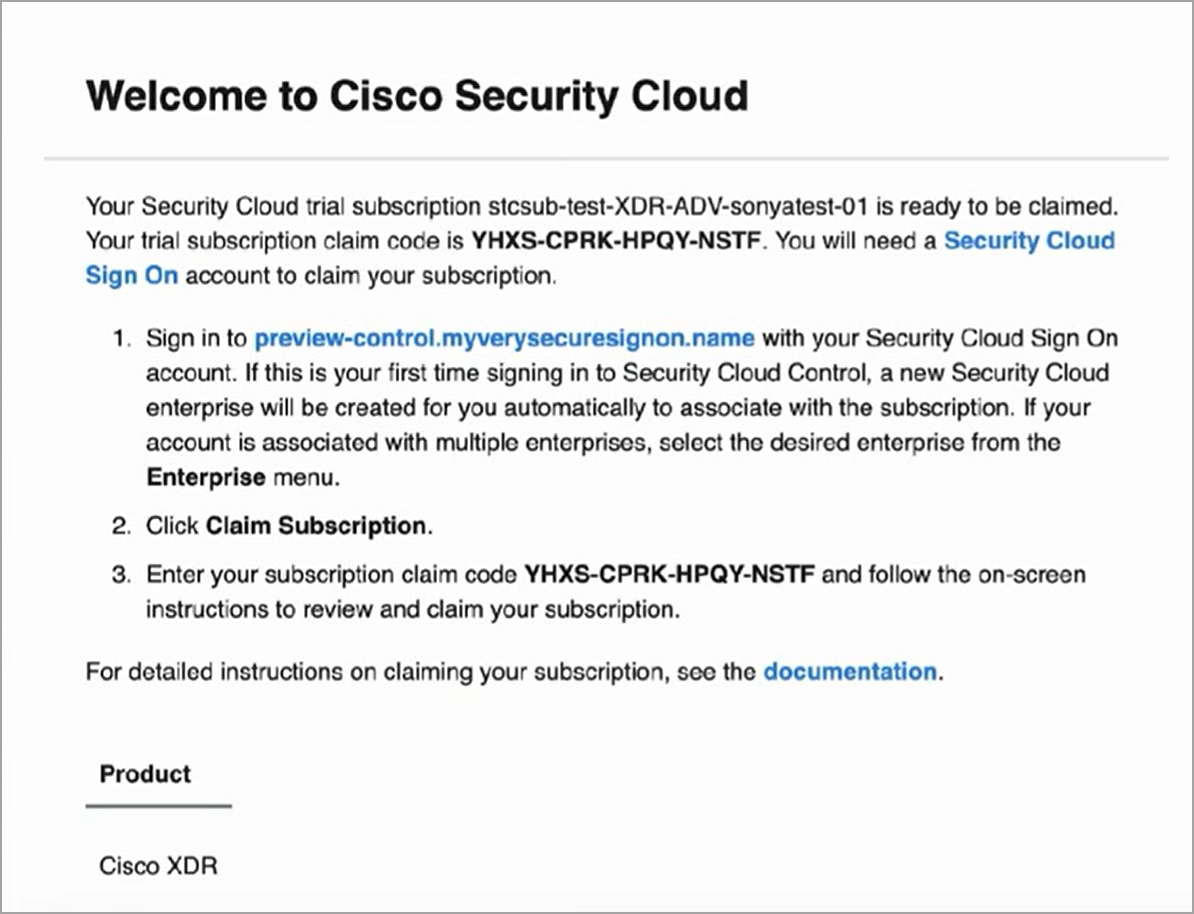Screen dimensions: 1194x914
Task: Click the 'Sign On' link text
Action: coord(132,275)
